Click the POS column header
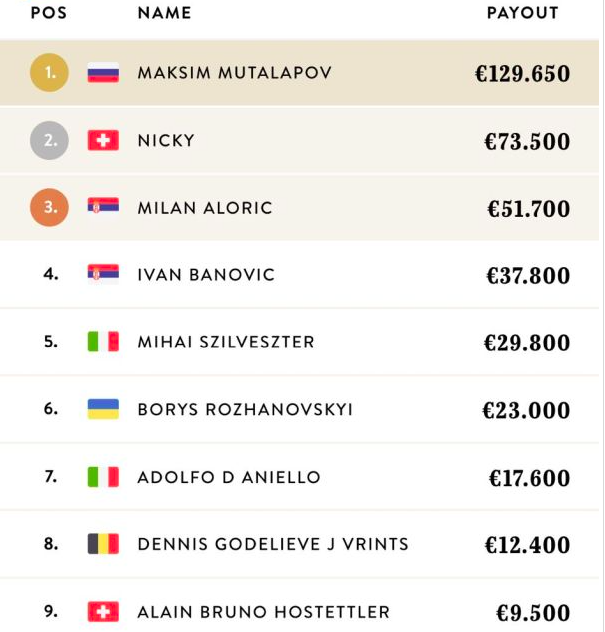The height and width of the screenshot is (632, 605). click(x=48, y=14)
